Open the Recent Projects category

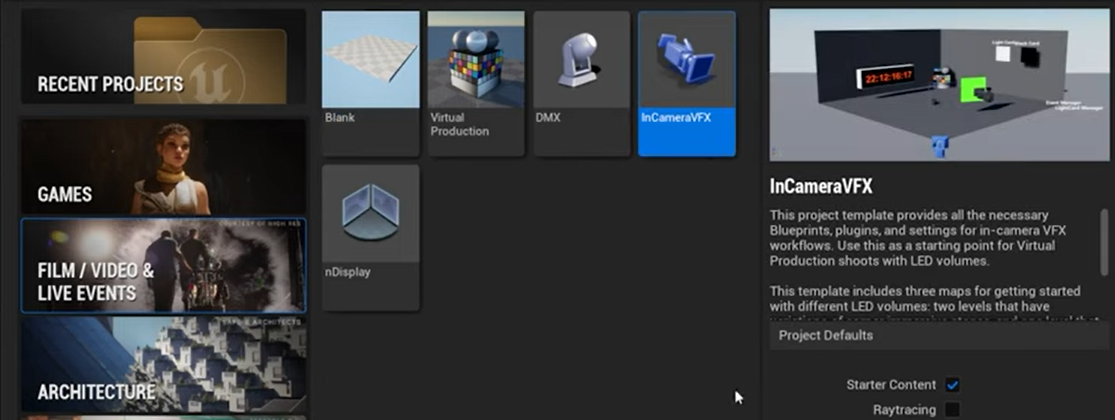[164, 56]
